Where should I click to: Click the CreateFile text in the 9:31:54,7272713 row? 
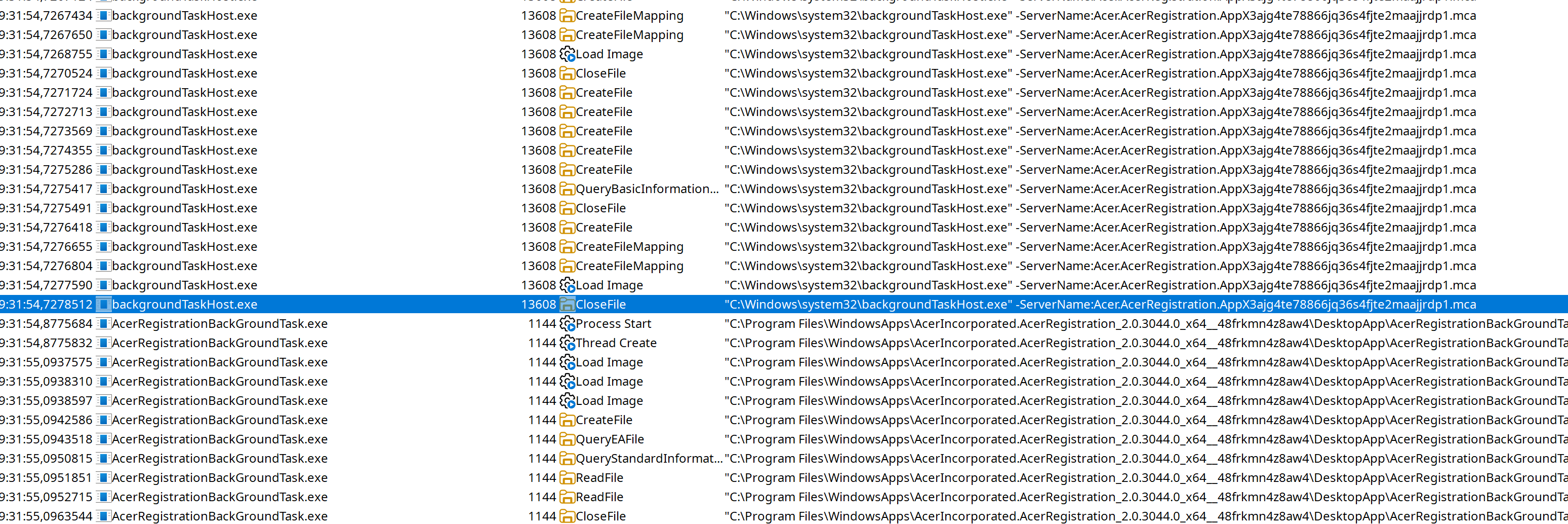pyautogui.click(x=605, y=112)
